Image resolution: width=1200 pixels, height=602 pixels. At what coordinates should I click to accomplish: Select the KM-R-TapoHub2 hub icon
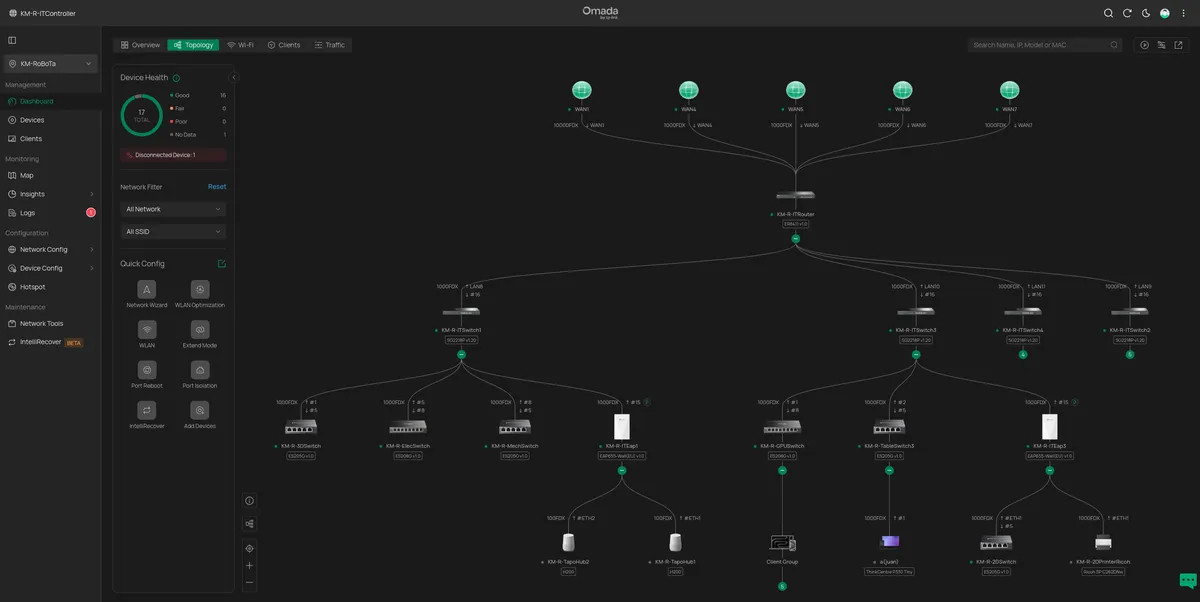(568, 542)
